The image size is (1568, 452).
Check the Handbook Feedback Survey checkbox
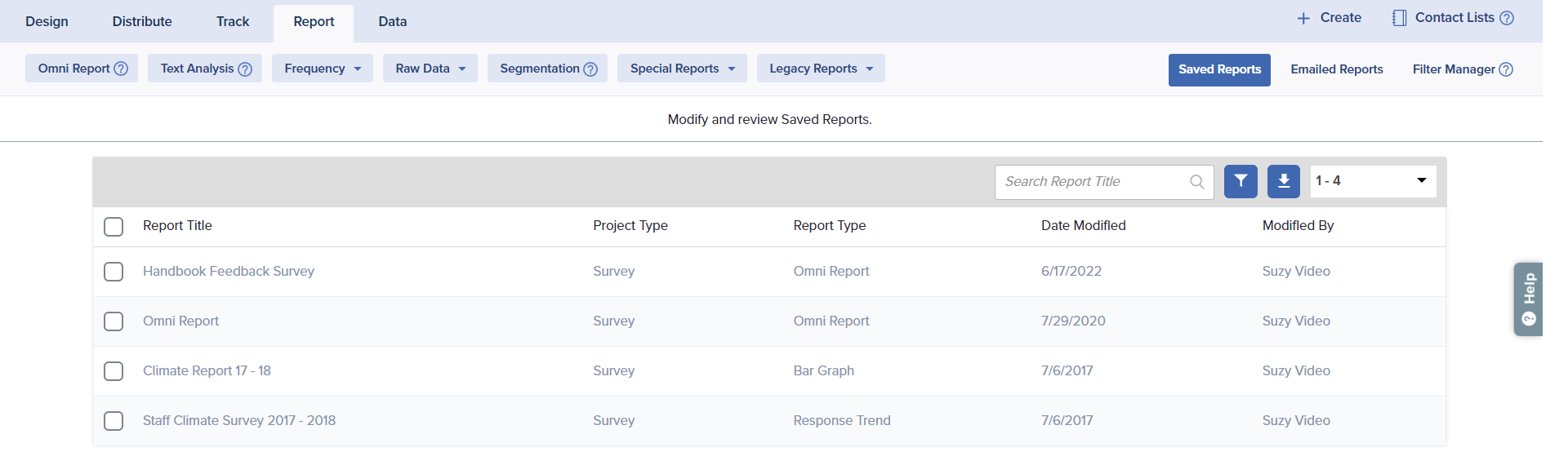114,272
